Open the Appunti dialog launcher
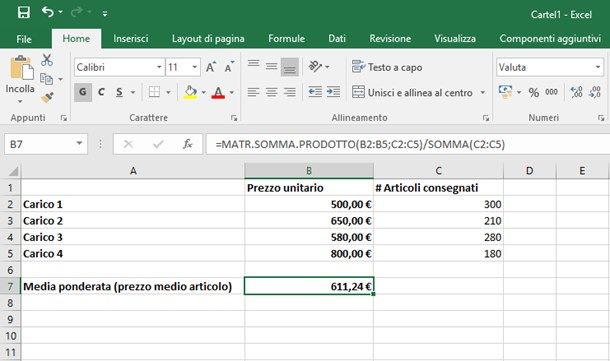The image size is (610, 361). pos(63,118)
